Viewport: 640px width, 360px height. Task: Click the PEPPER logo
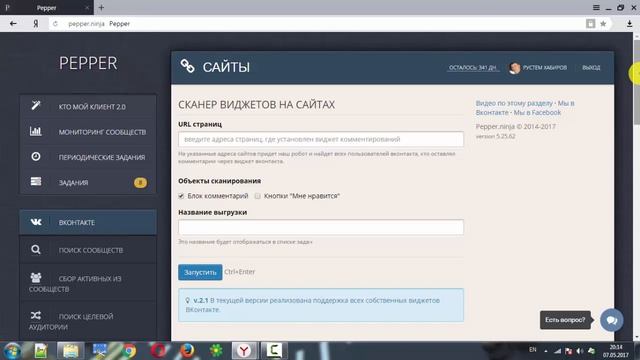click(88, 63)
